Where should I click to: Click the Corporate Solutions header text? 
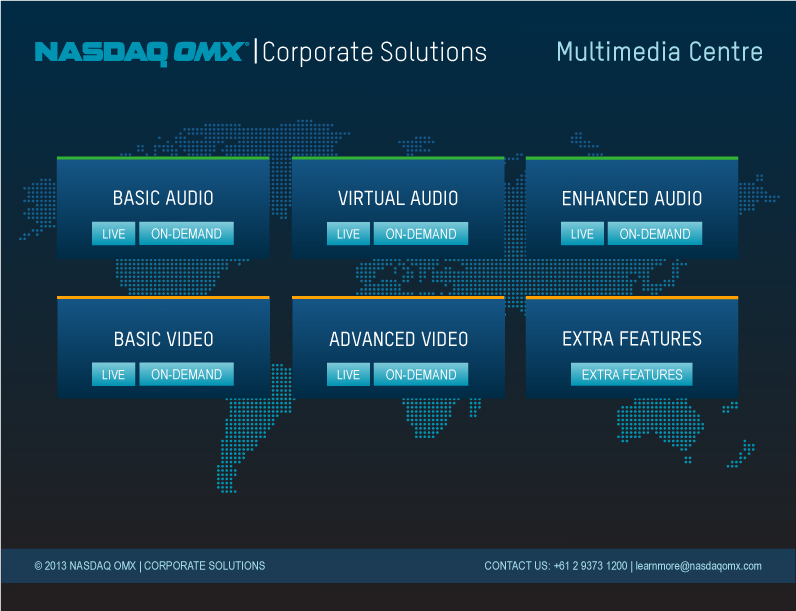pyautogui.click(x=375, y=52)
